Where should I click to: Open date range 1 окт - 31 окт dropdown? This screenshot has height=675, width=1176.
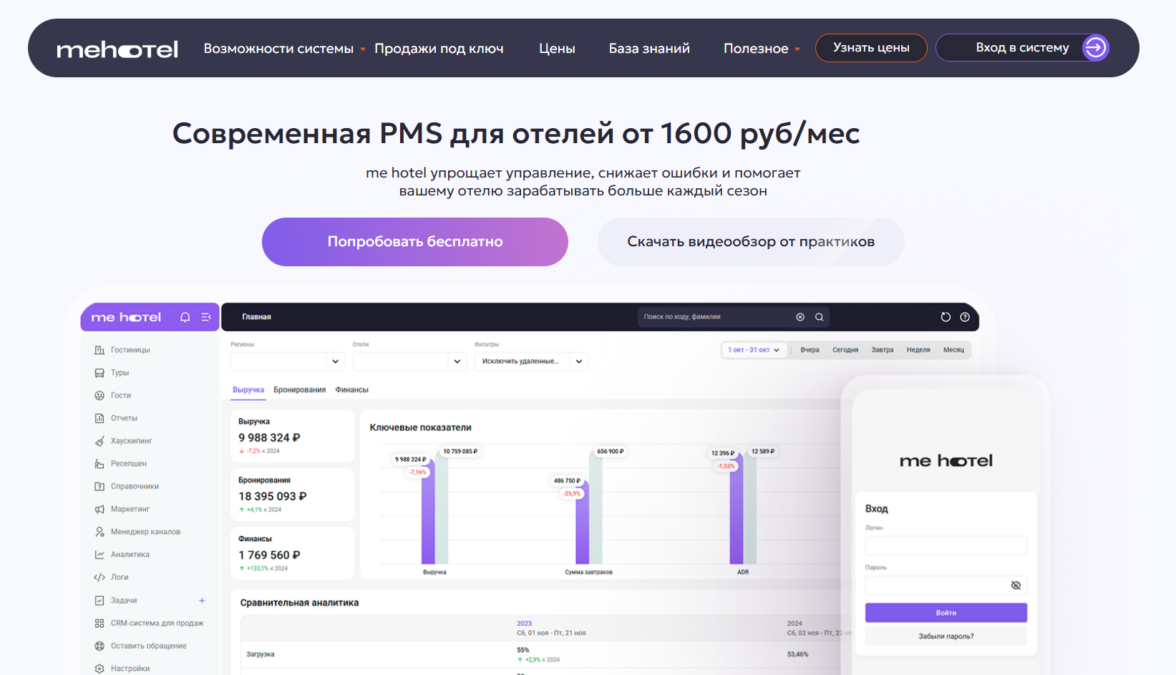click(x=754, y=350)
